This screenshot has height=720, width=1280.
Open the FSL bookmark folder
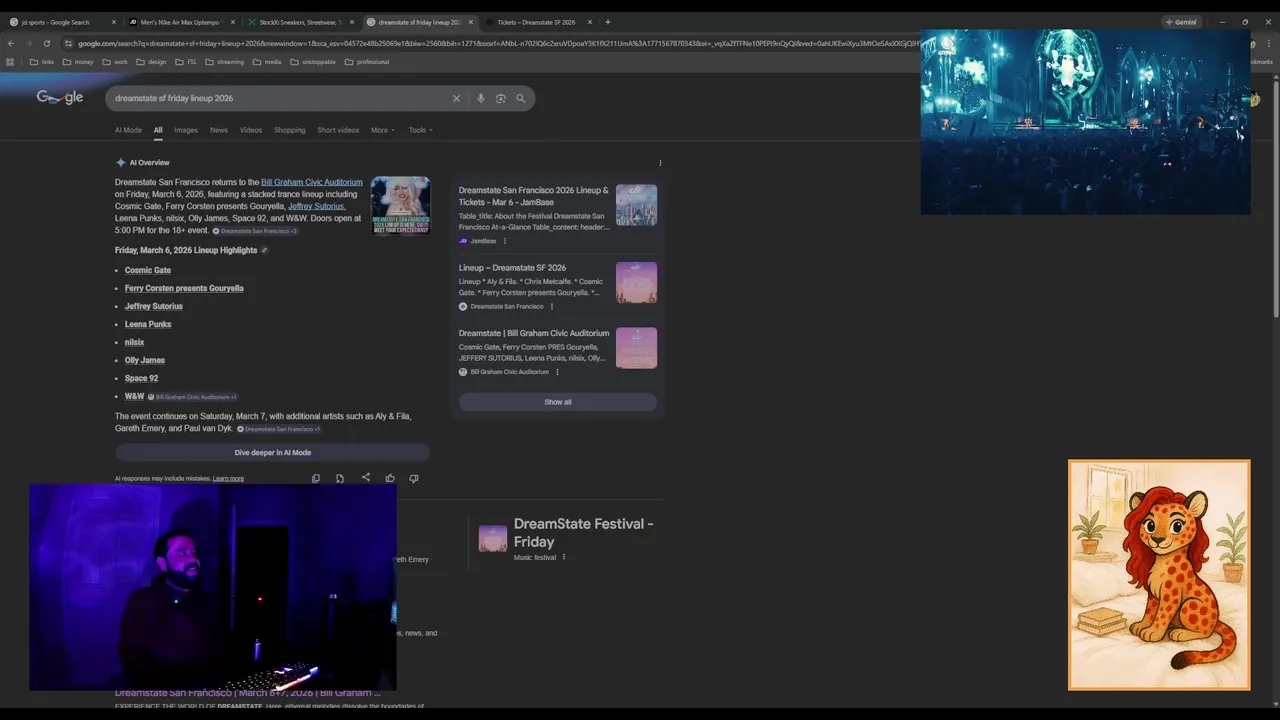(186, 62)
